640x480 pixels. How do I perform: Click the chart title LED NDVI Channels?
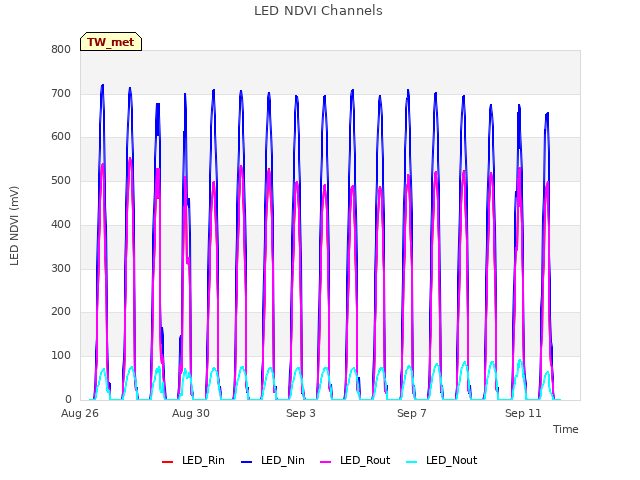click(318, 11)
